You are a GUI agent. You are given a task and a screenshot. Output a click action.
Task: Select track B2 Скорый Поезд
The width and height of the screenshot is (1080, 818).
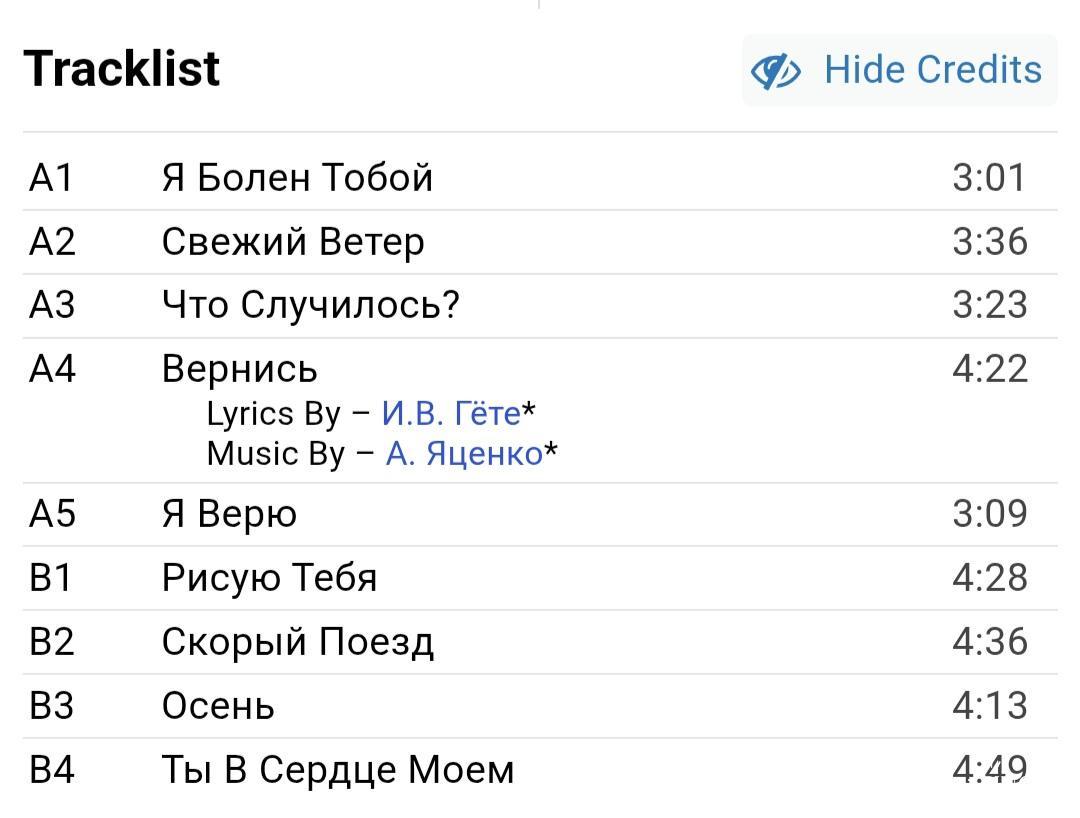pyautogui.click(x=540, y=642)
